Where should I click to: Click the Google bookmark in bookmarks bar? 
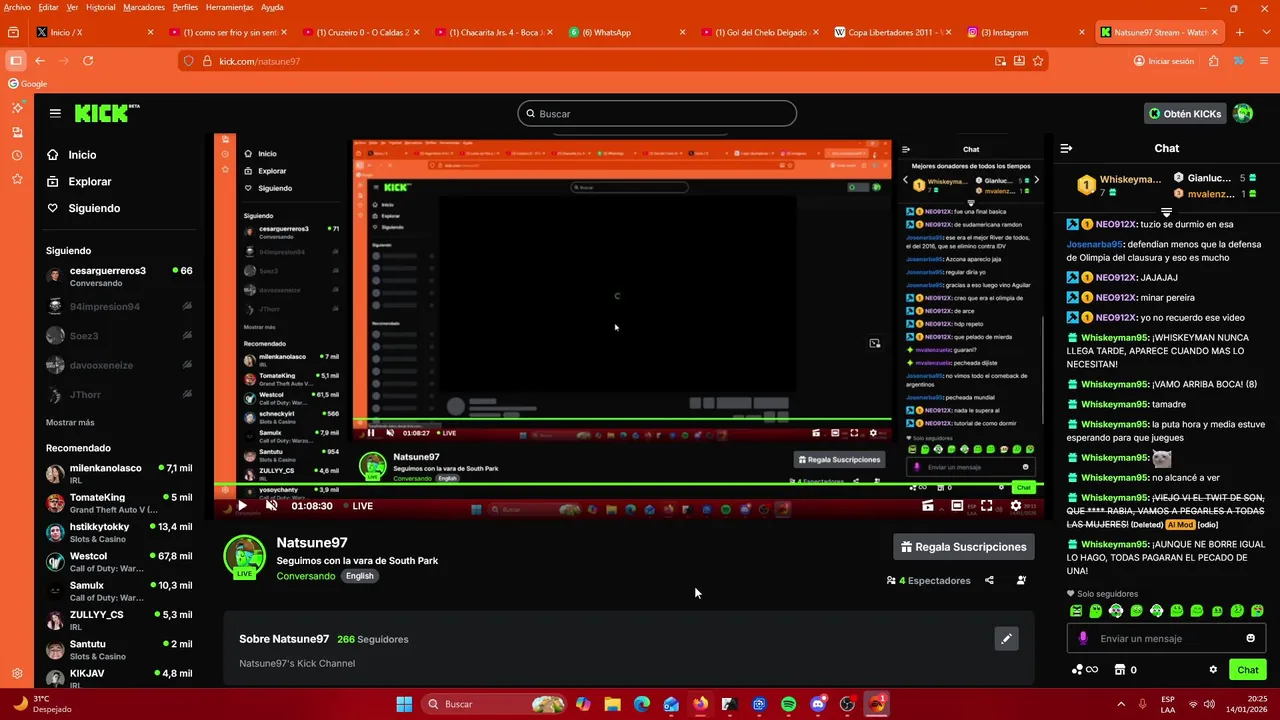tap(27, 84)
